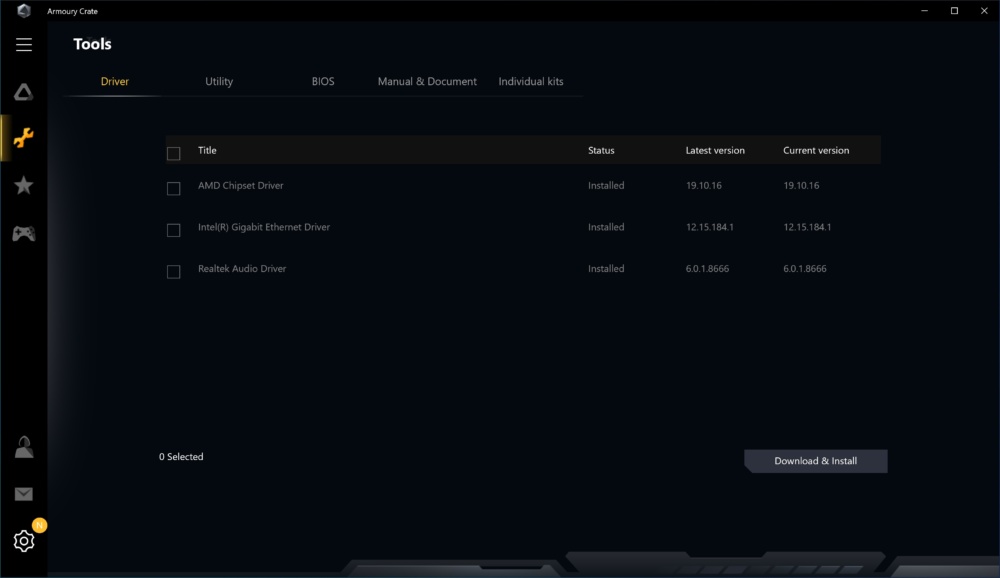Open the Featured star page
Image resolution: width=1000 pixels, height=578 pixels.
click(x=24, y=186)
